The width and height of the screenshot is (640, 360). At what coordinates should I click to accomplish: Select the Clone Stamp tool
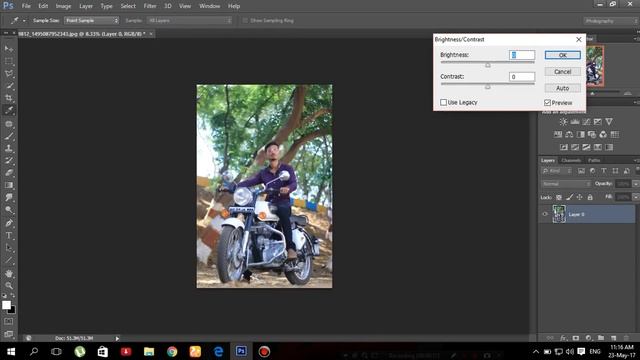pyautogui.click(x=9, y=148)
